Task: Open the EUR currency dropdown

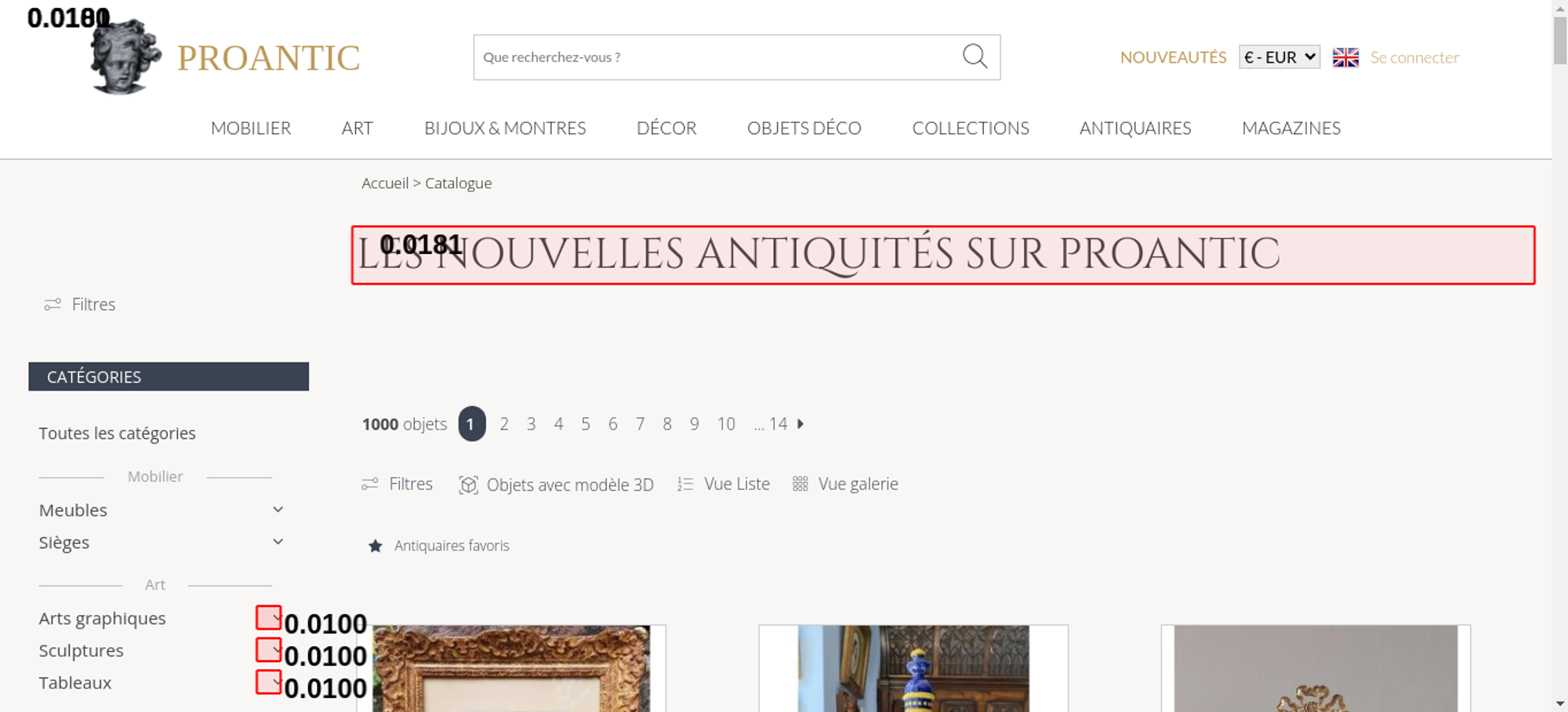Action: [1279, 57]
